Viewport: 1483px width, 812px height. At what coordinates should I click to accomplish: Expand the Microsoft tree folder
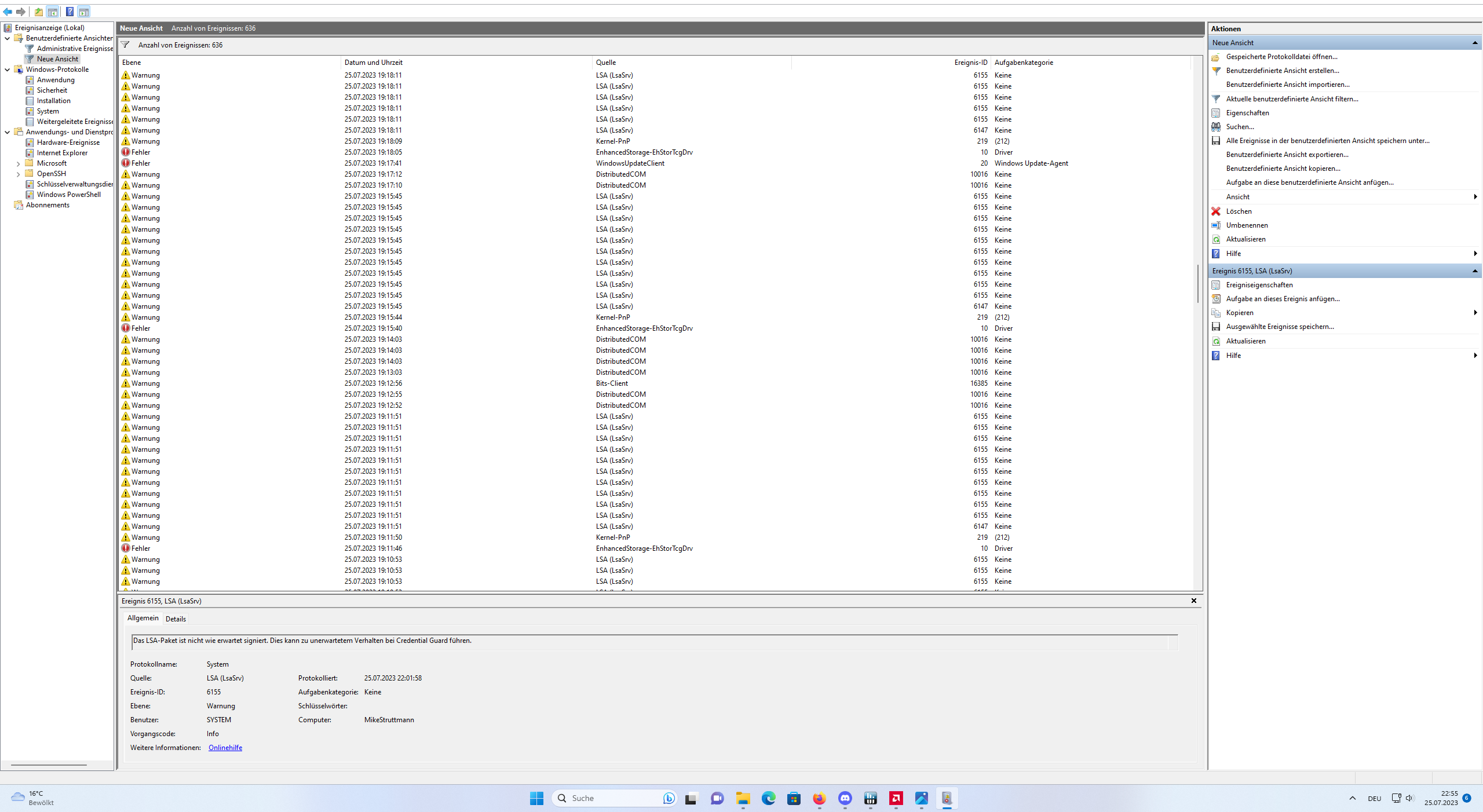click(19, 164)
